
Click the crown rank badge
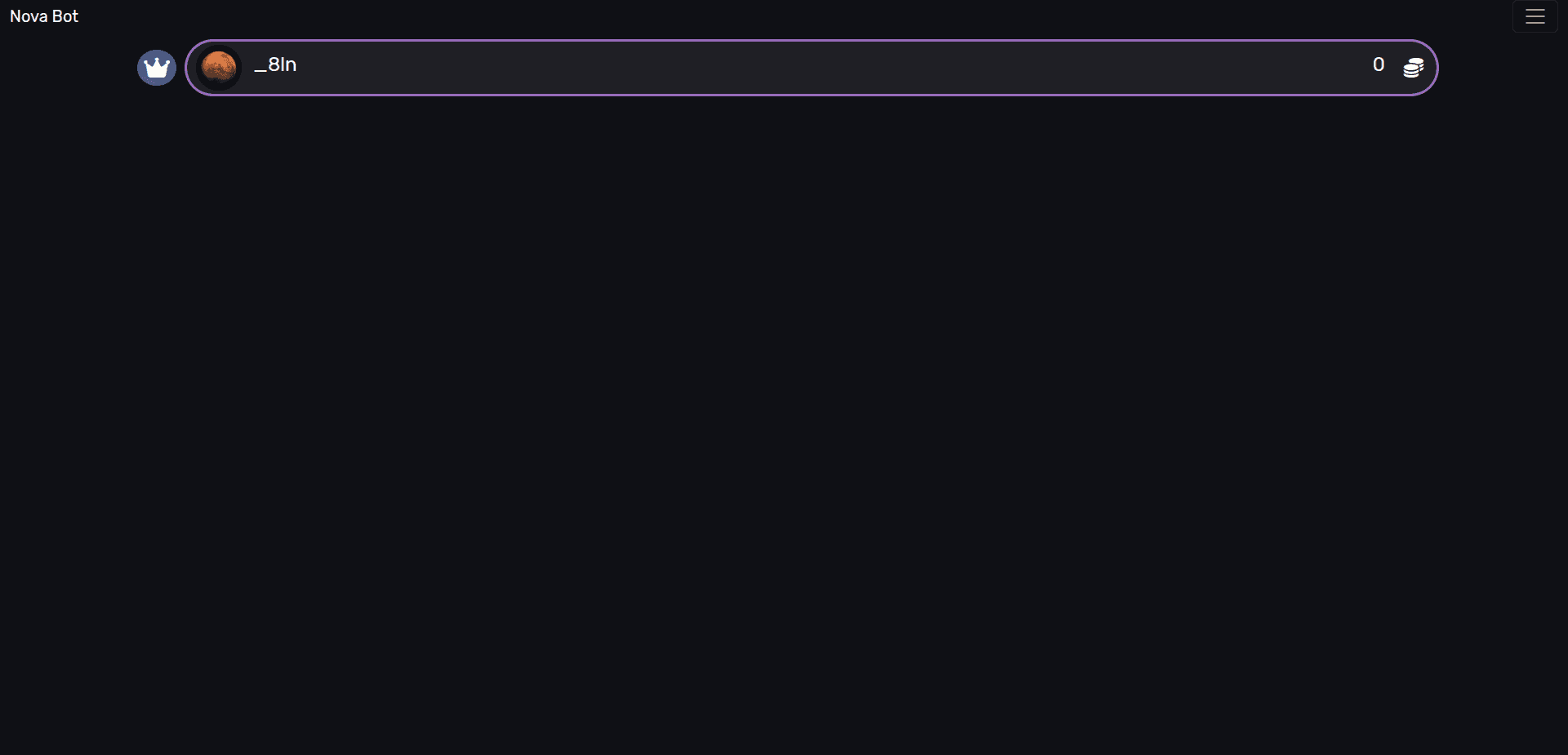157,68
